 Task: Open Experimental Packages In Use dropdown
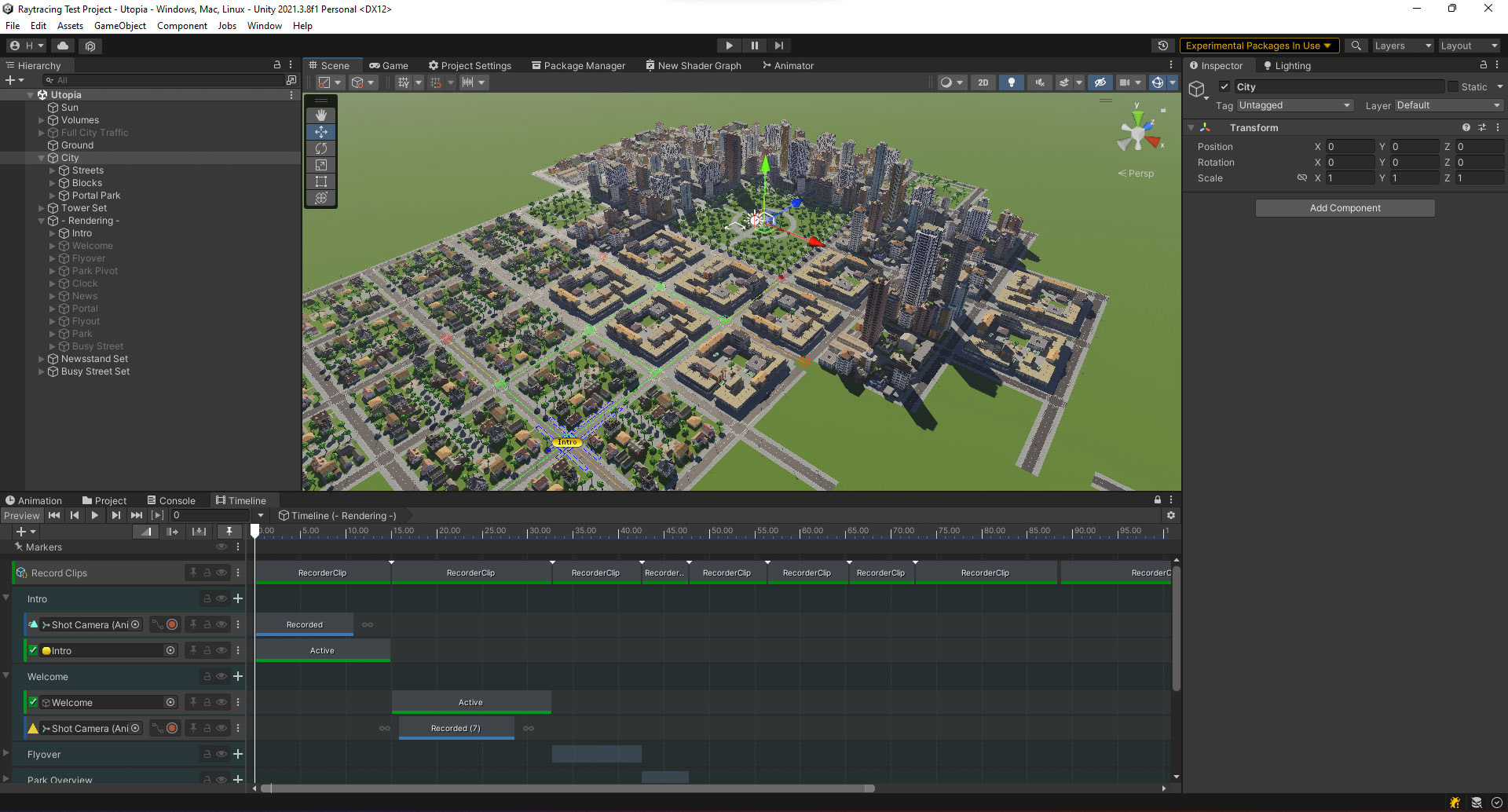point(1258,46)
